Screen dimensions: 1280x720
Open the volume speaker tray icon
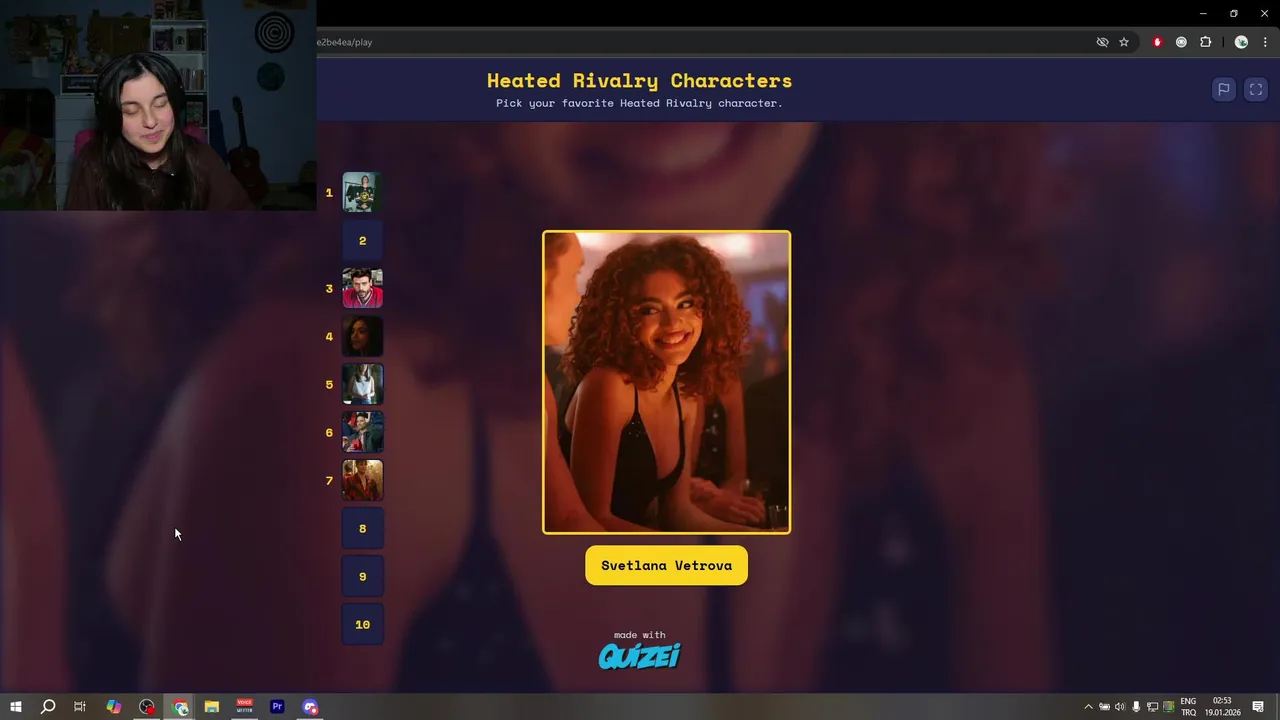(x=1120, y=707)
